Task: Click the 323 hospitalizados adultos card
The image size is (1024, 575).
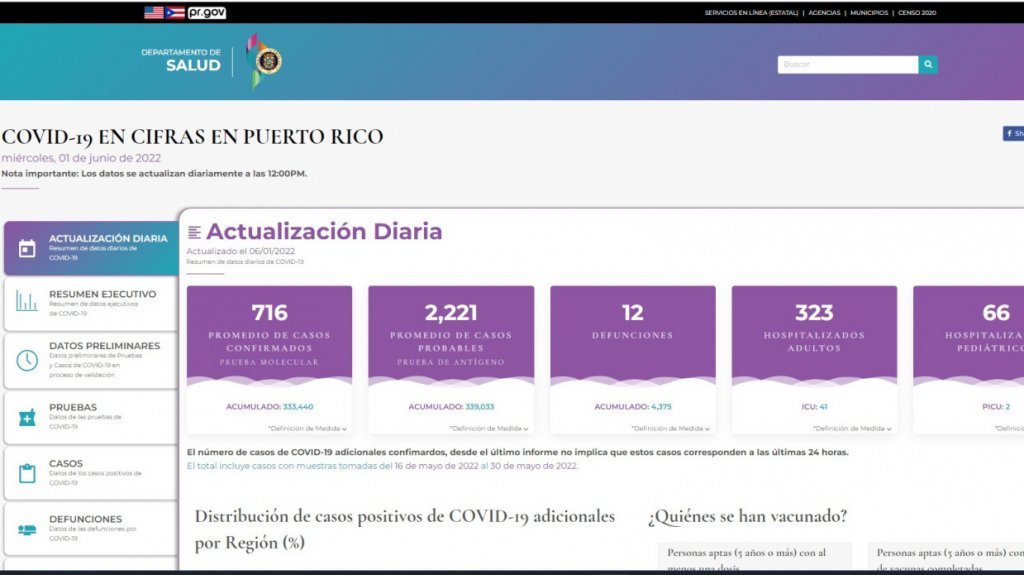Action: [814, 360]
